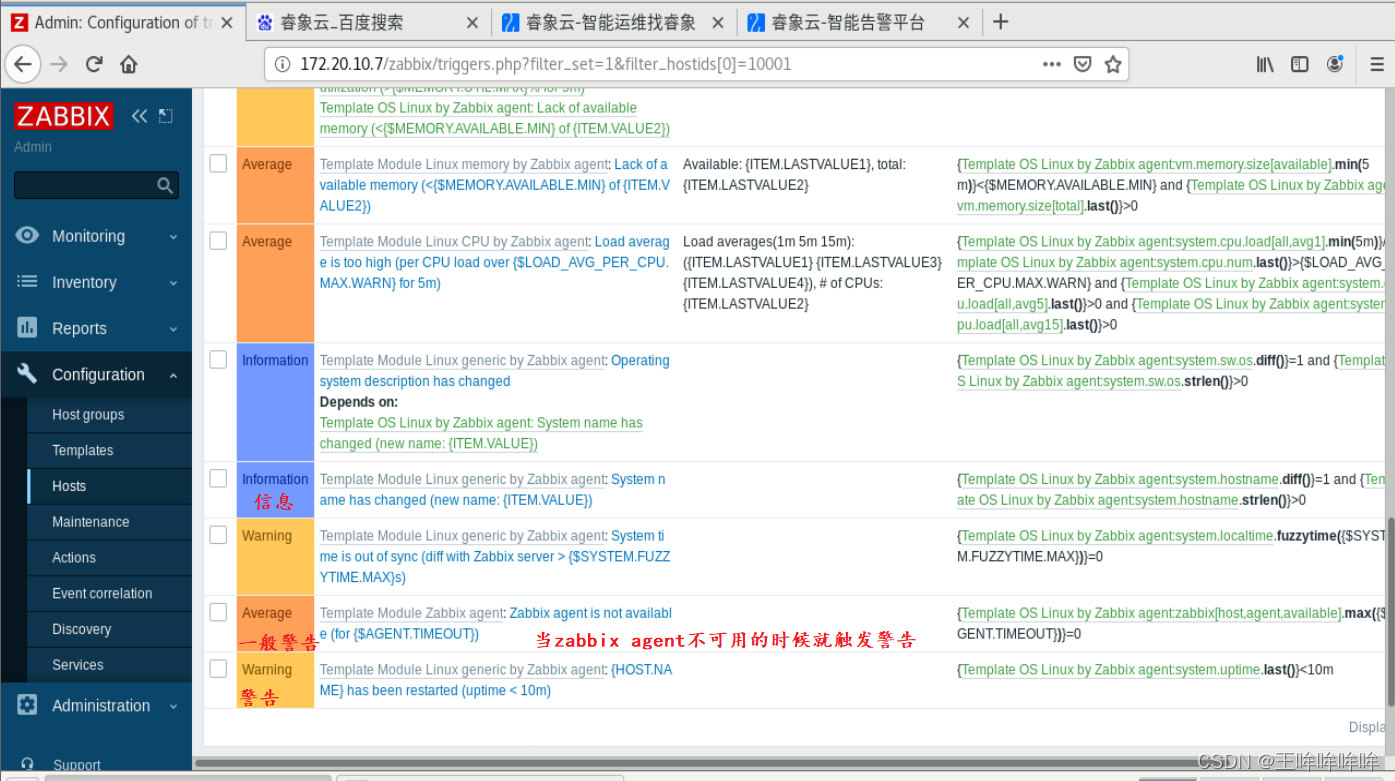Expand the Monitoring menu chevron

point(173,237)
